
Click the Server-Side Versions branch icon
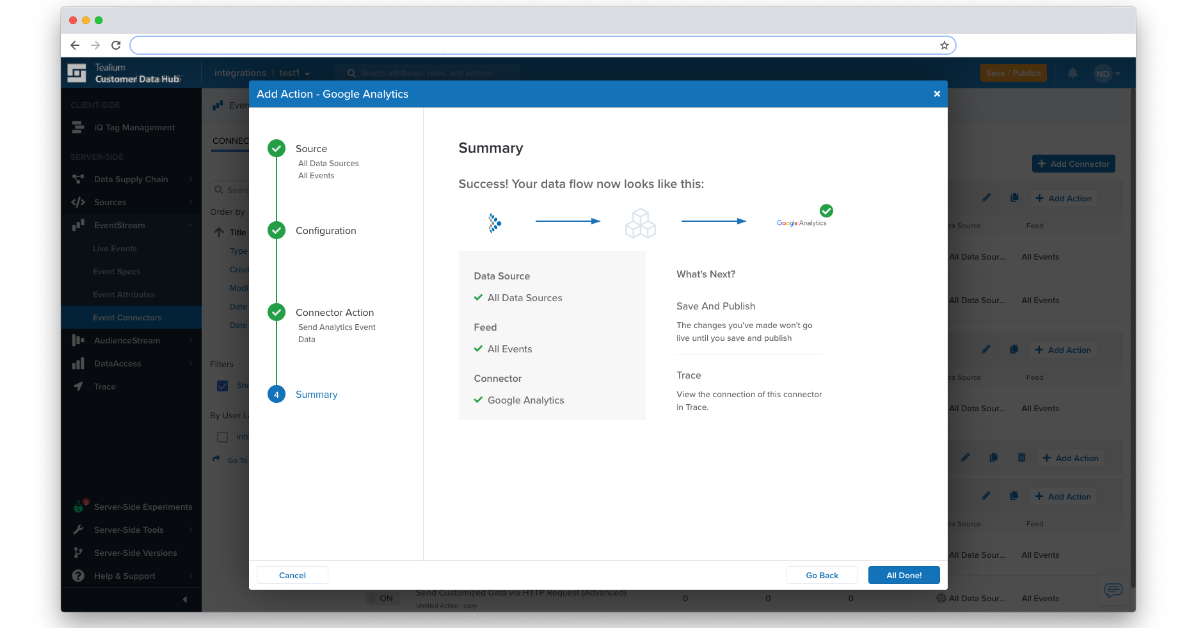(x=78, y=552)
